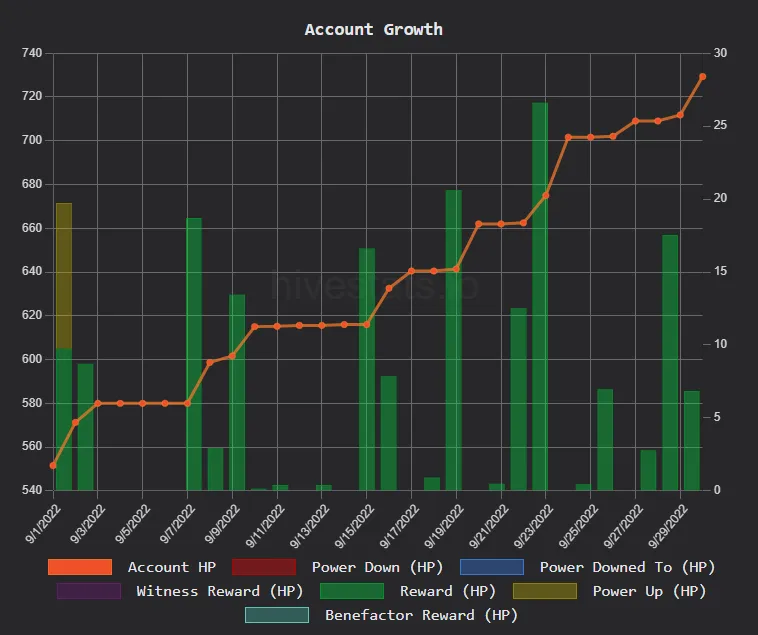Click the '9/13/2022' x-axis label
This screenshot has height=635, width=758.
[309, 525]
